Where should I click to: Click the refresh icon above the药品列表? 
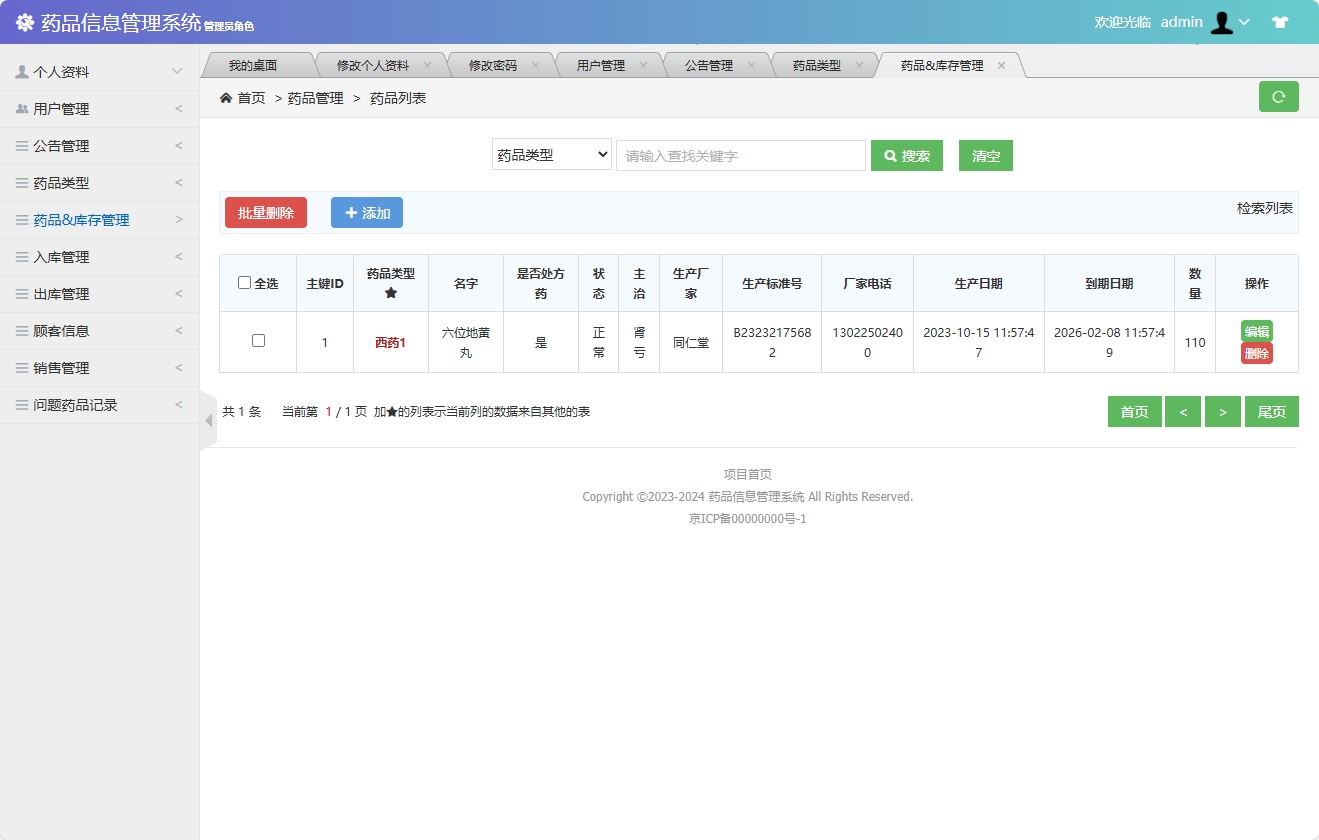click(1278, 96)
